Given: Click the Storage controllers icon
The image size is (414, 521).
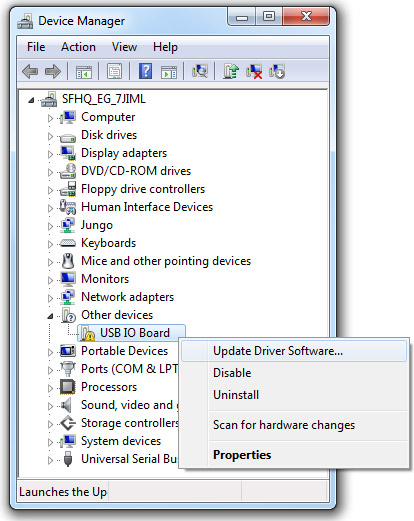Looking at the screenshot, I should [x=68, y=423].
